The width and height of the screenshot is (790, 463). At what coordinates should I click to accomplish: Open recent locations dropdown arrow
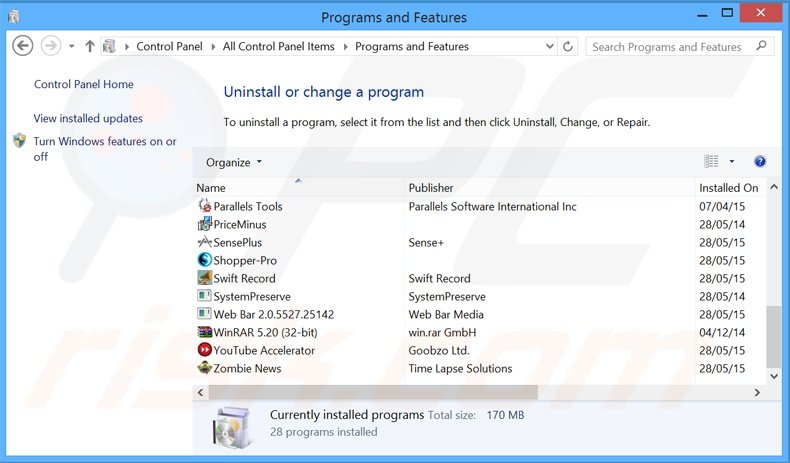(x=72, y=46)
